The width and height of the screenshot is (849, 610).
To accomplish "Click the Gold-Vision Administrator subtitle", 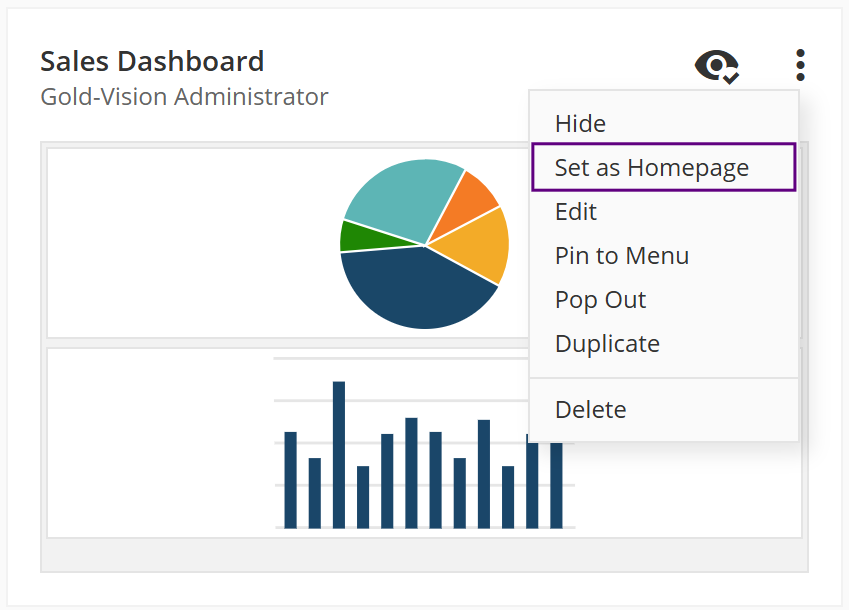I will coord(184,97).
